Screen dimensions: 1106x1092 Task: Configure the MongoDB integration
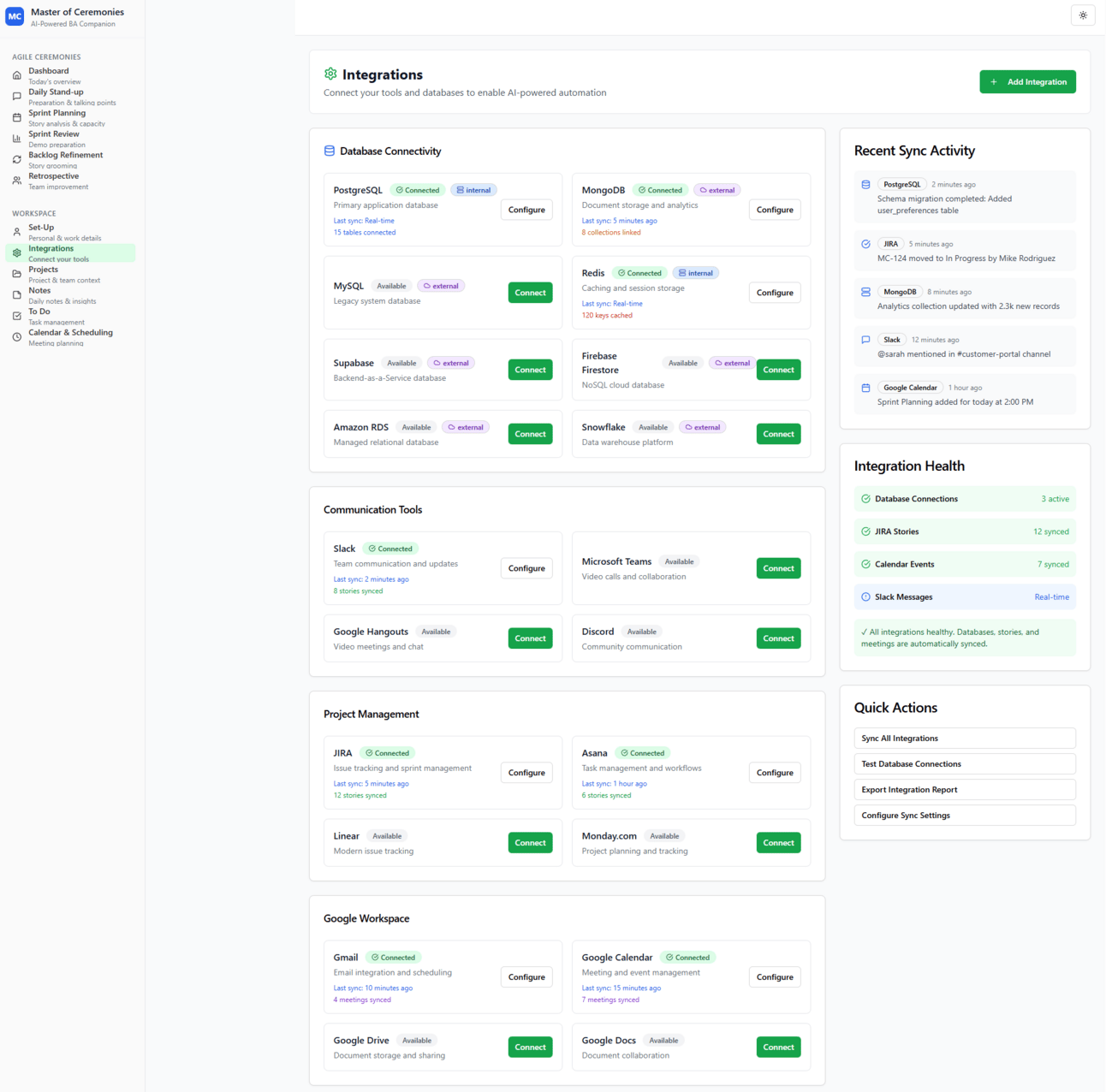[775, 210]
